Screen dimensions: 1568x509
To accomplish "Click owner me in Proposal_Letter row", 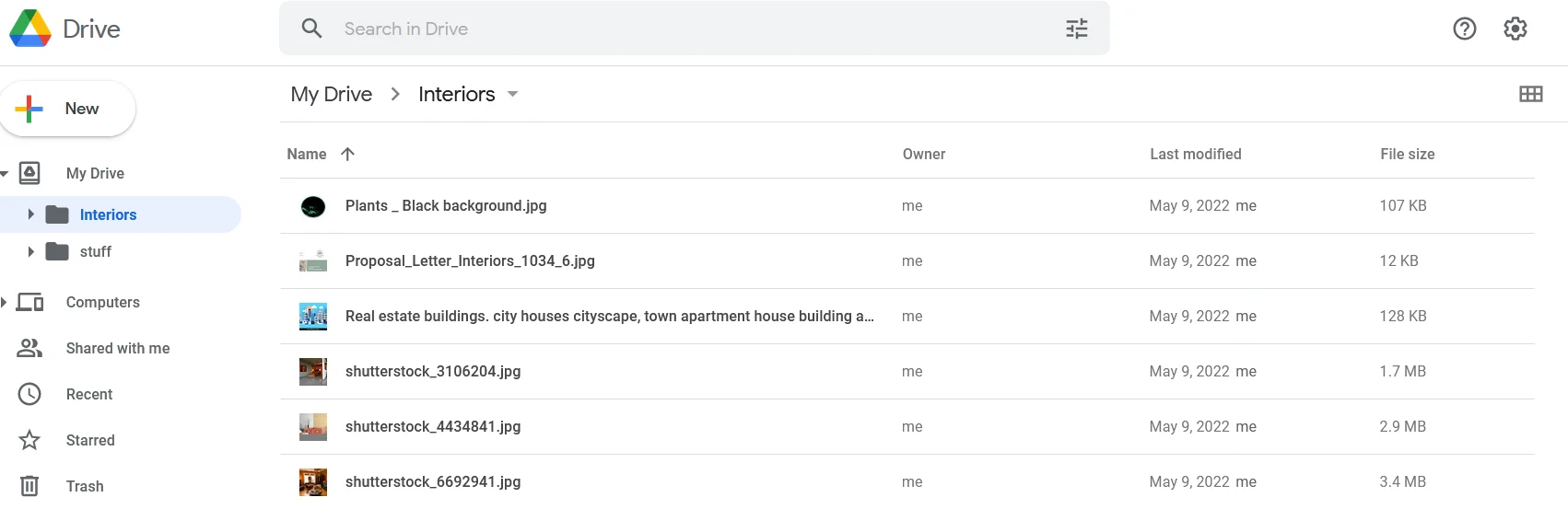I will coord(912,260).
